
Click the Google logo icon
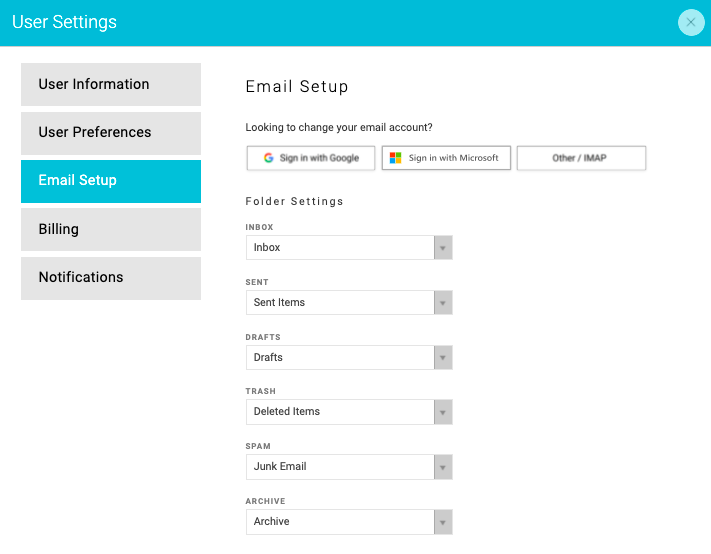268,158
